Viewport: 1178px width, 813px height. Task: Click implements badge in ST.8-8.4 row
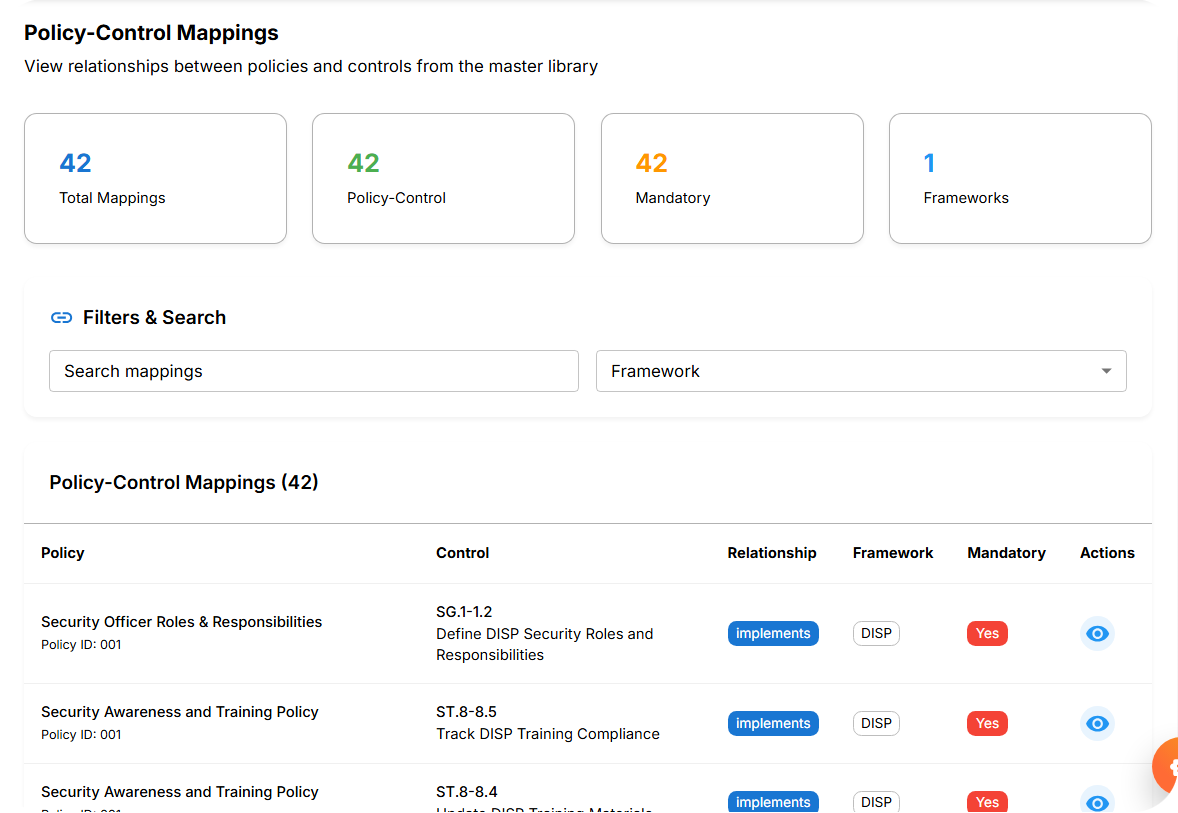point(773,802)
